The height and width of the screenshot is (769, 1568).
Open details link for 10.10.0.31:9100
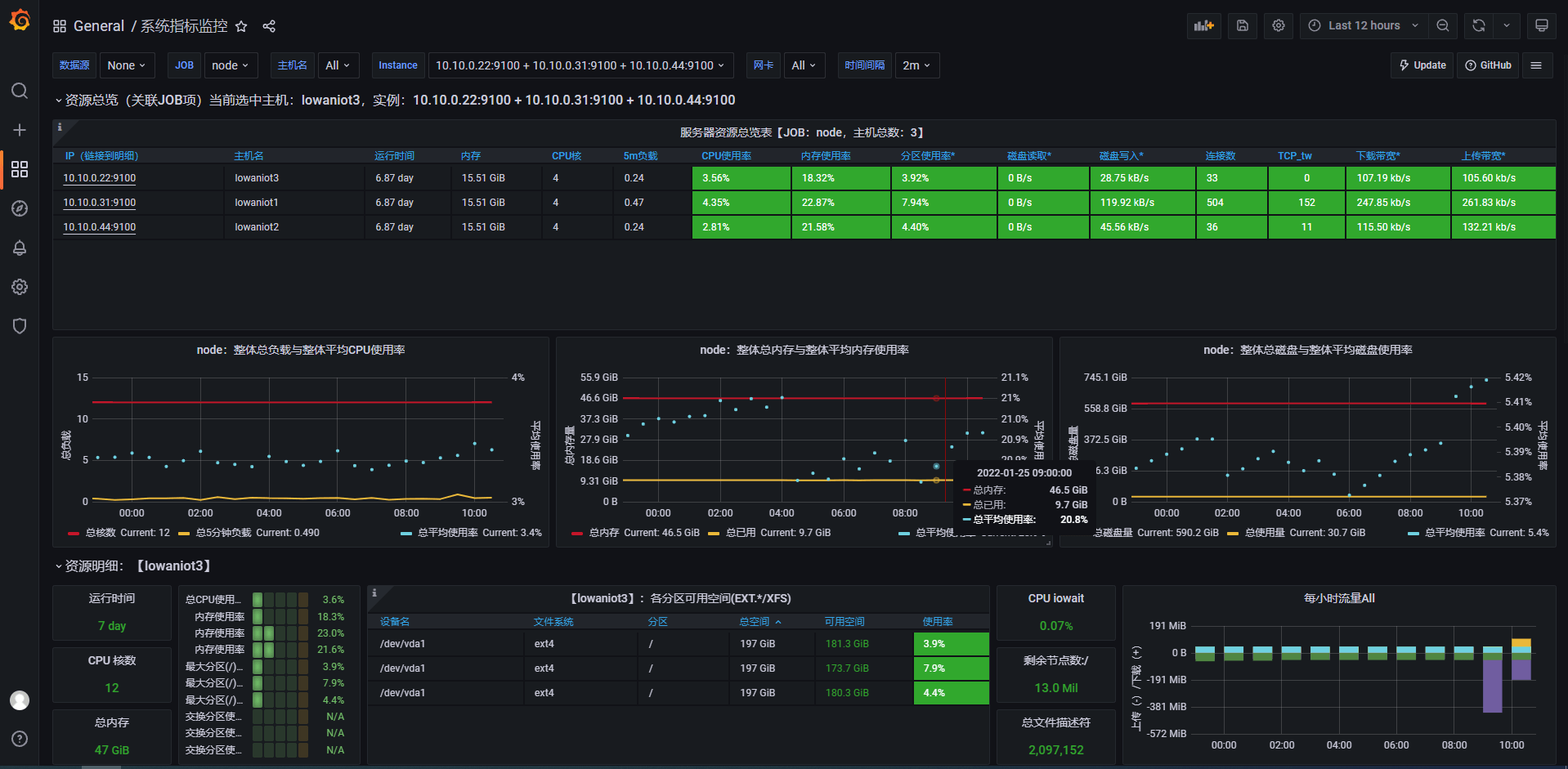coord(100,203)
